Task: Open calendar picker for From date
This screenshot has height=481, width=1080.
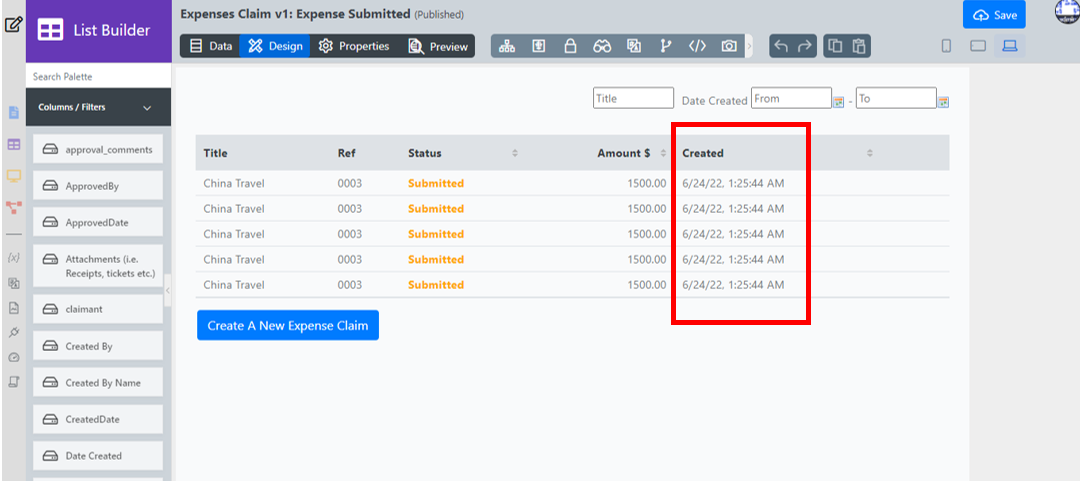Action: tap(839, 100)
